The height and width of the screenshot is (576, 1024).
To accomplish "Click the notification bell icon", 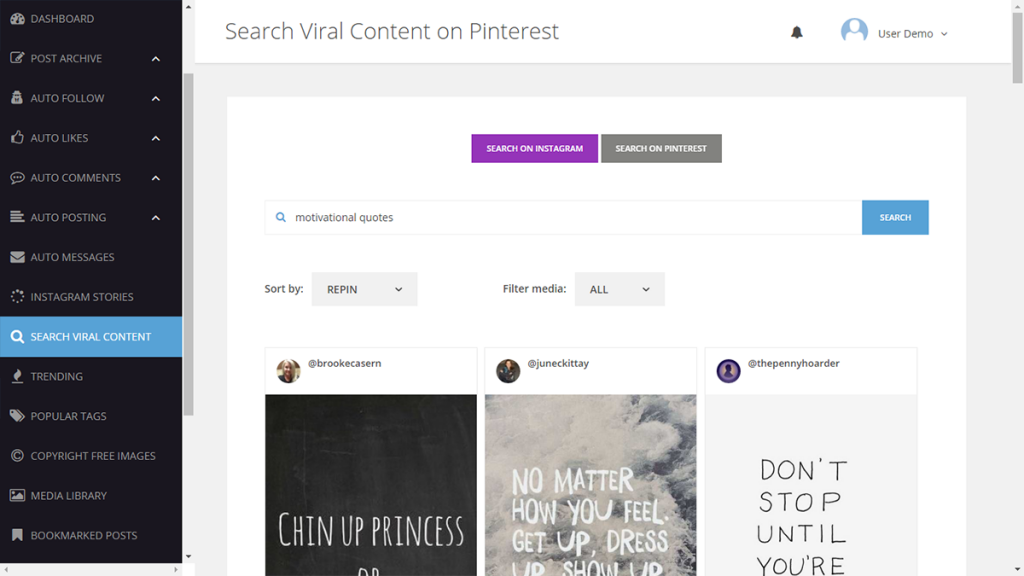I will (x=797, y=33).
